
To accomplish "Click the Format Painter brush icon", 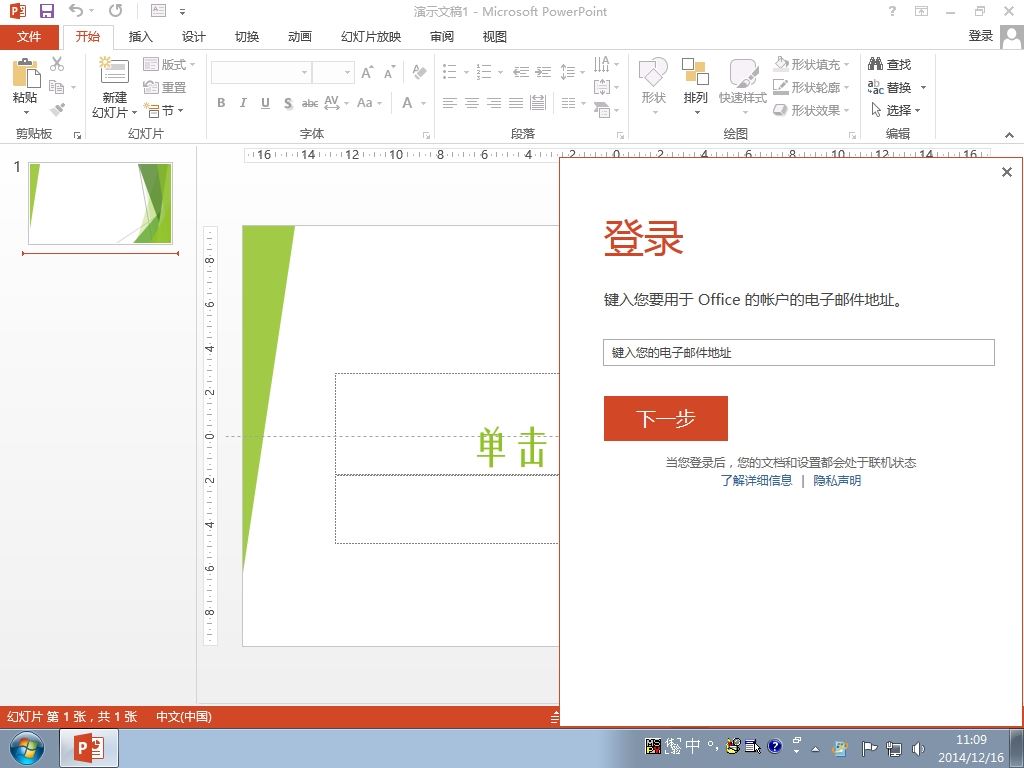I will pos(57,110).
